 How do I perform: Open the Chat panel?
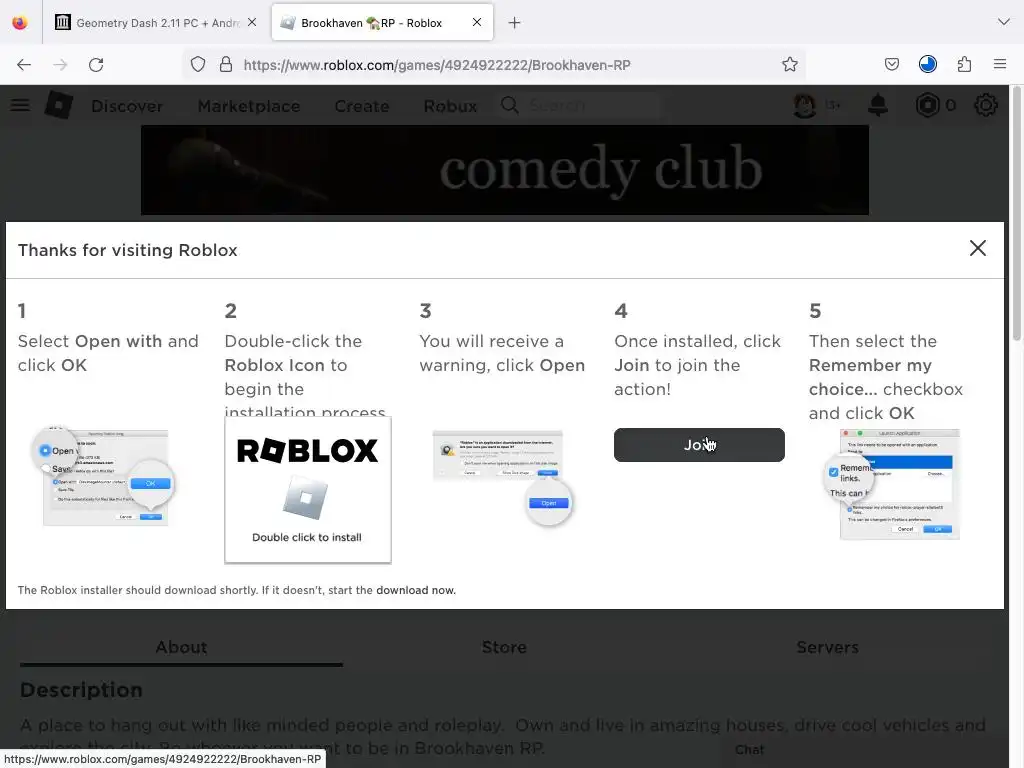750,750
